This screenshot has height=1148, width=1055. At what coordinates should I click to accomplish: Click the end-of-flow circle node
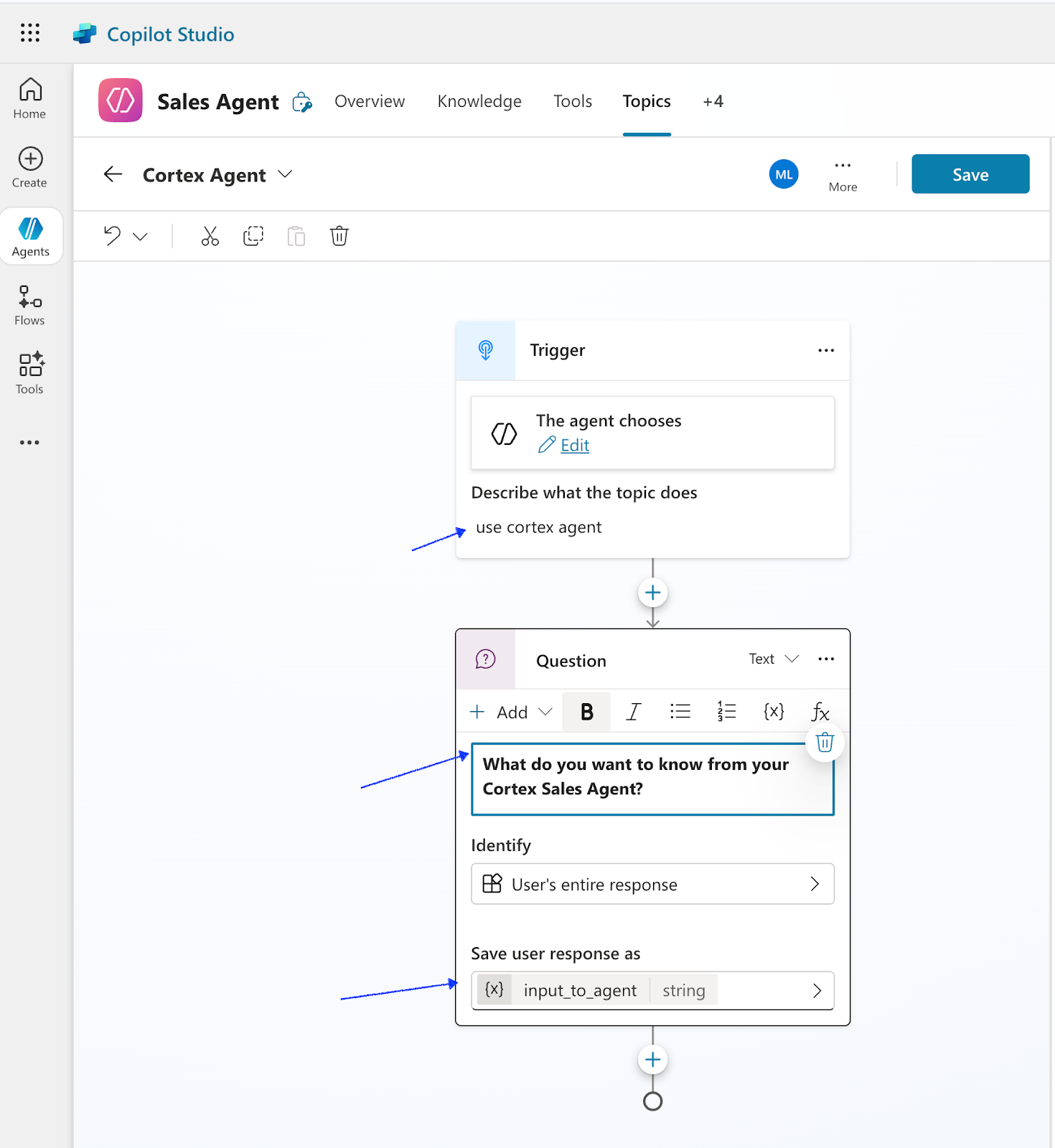coord(653,1101)
